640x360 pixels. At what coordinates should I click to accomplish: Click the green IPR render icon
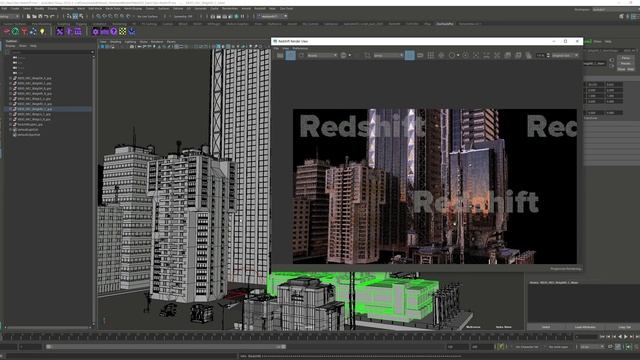pos(236,16)
